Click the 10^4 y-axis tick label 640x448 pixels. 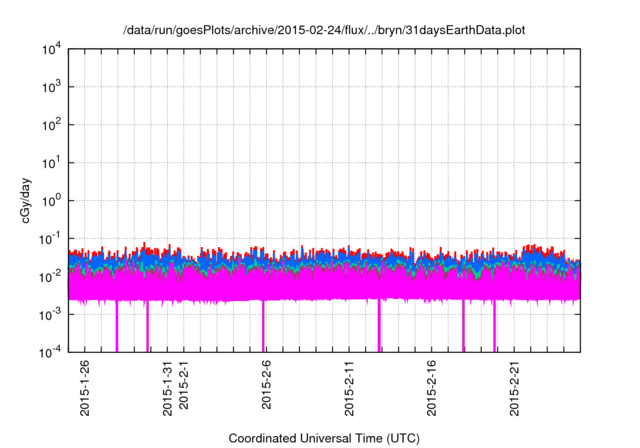pyautogui.click(x=51, y=49)
